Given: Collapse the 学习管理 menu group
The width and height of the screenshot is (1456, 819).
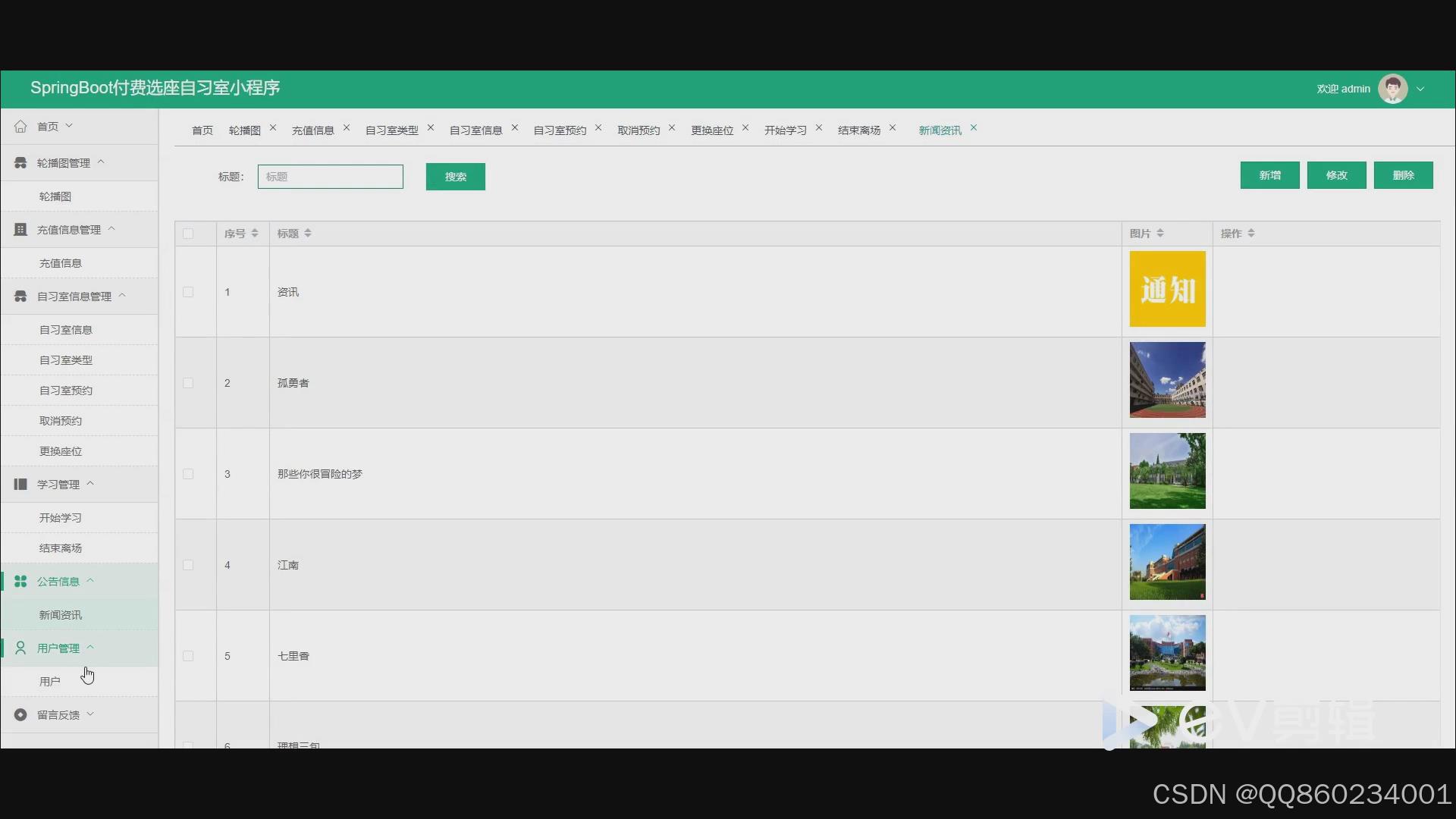Looking at the screenshot, I should pyautogui.click(x=90, y=484).
